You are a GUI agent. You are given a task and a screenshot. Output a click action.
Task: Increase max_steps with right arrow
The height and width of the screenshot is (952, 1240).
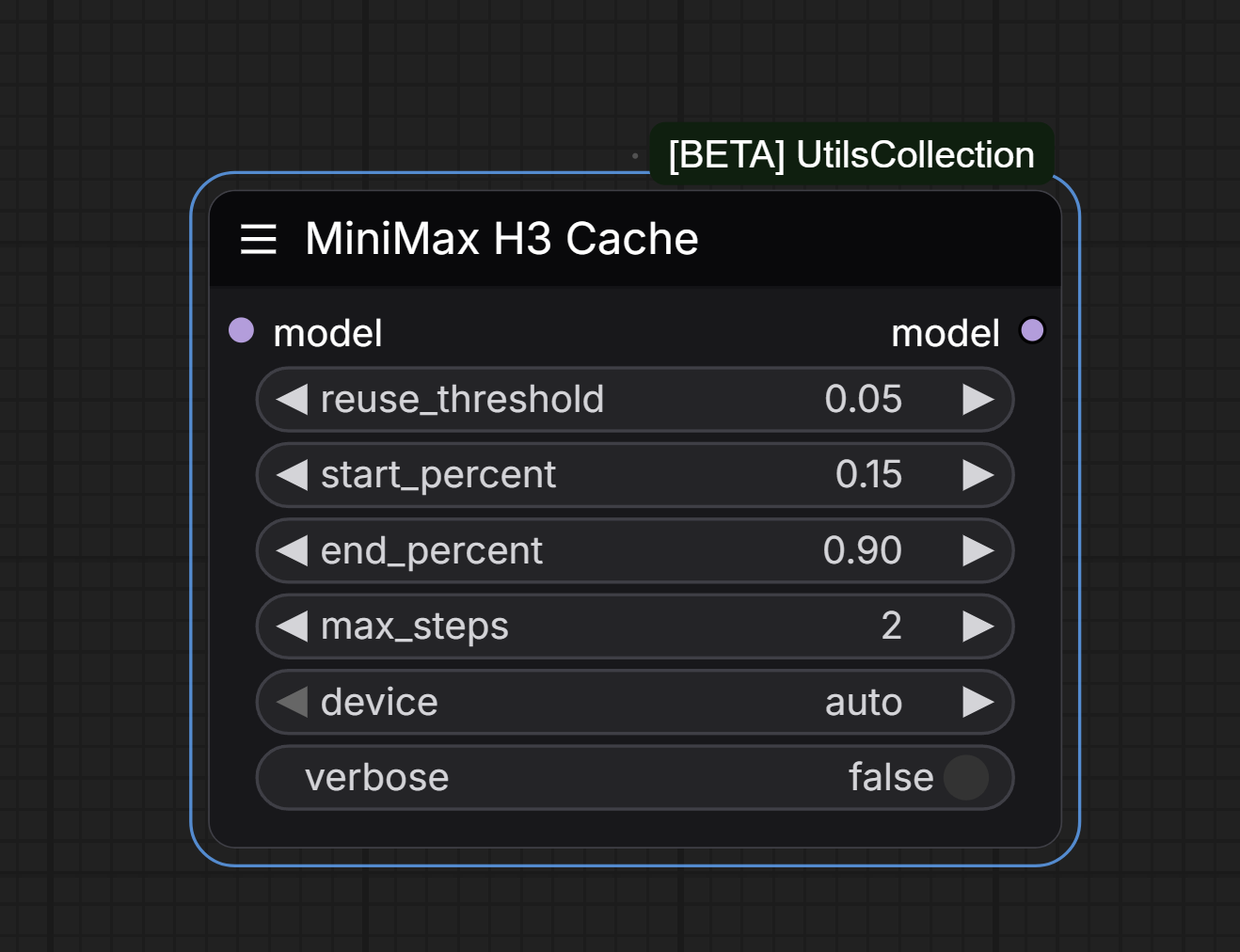coord(978,627)
